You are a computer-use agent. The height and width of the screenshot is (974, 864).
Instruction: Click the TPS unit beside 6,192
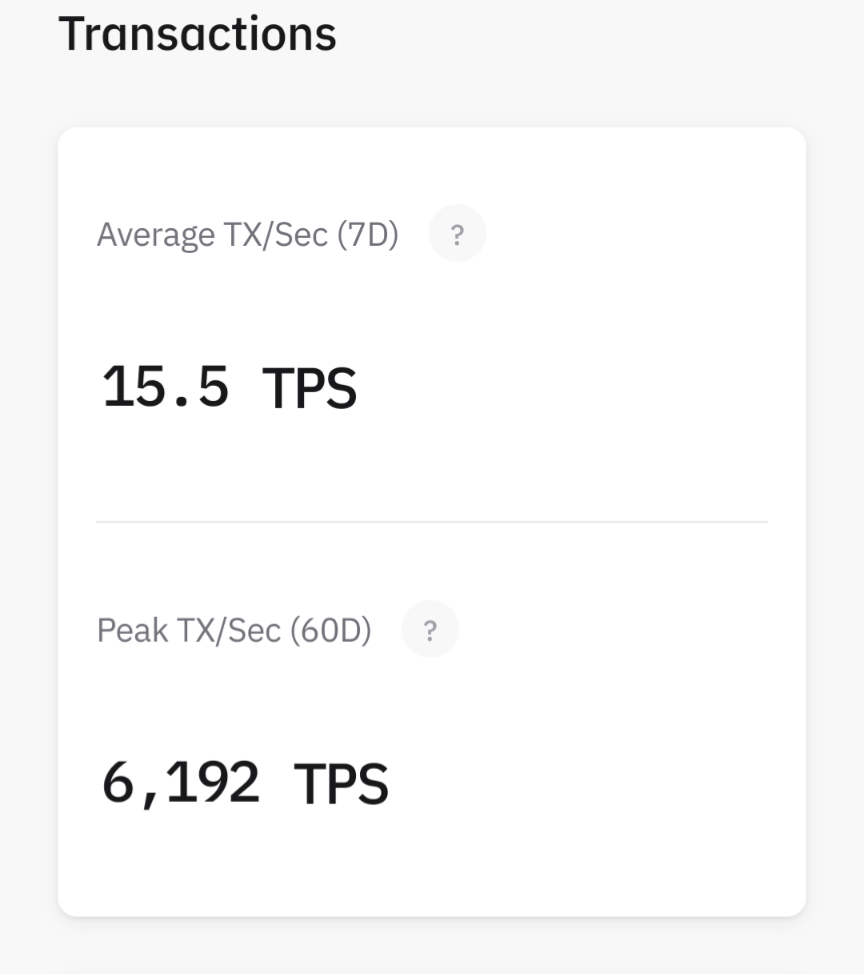[341, 783]
